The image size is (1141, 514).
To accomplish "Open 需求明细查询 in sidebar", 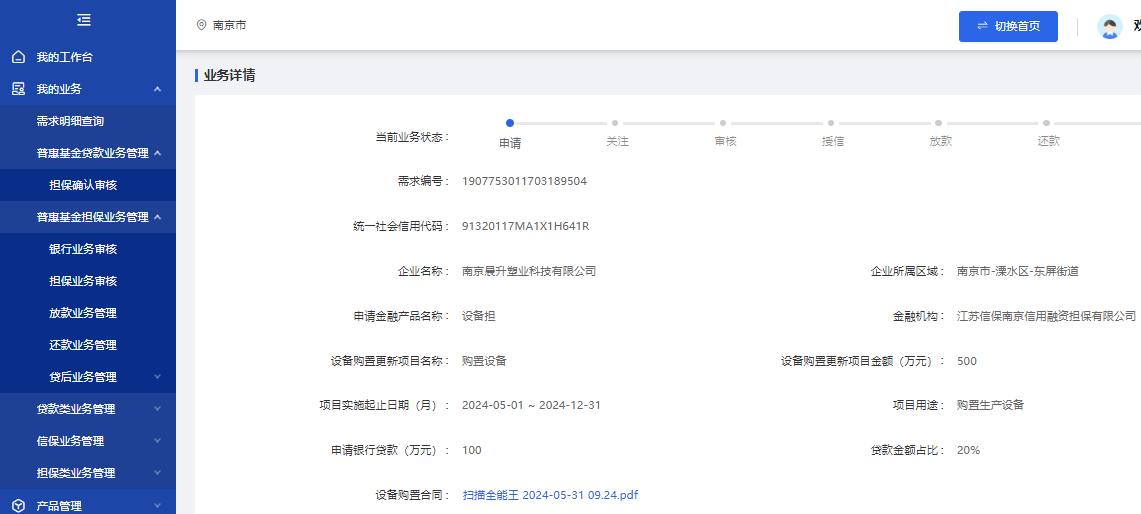I will 70,121.
